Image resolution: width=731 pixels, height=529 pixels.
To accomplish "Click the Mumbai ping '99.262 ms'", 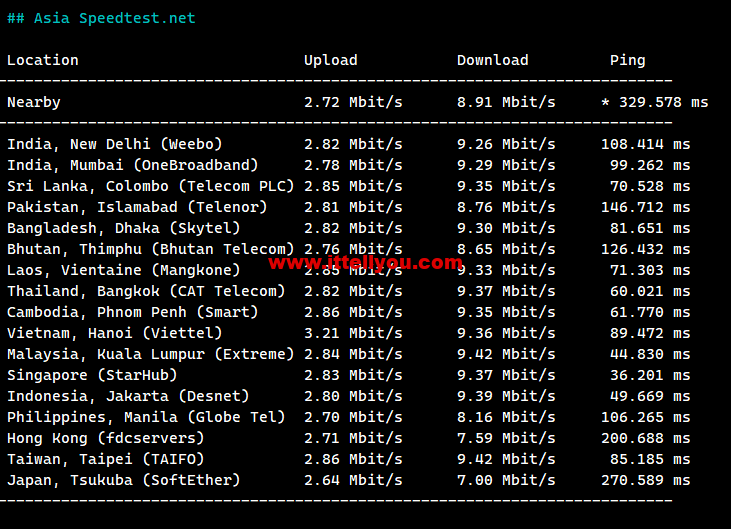I will [x=650, y=165].
